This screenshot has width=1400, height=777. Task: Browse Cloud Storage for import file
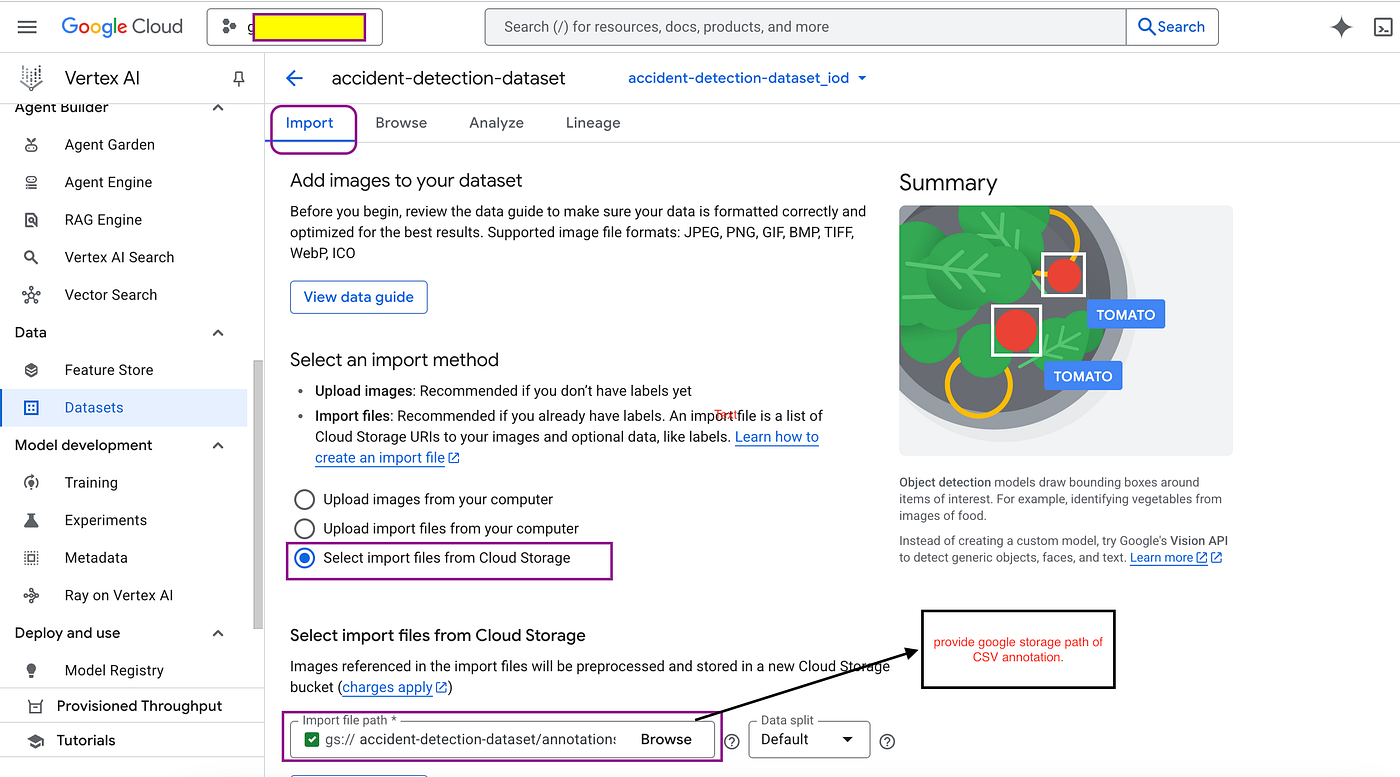[666, 740]
